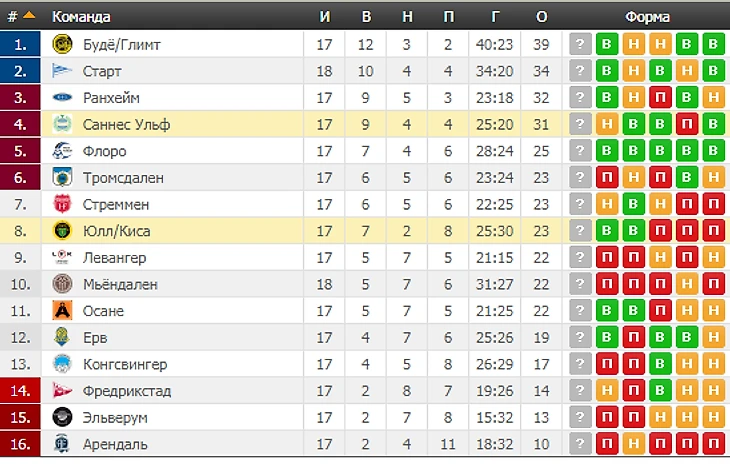The image size is (730, 464).
Task: Click the Мьёндален team crest
Action: 62,284
